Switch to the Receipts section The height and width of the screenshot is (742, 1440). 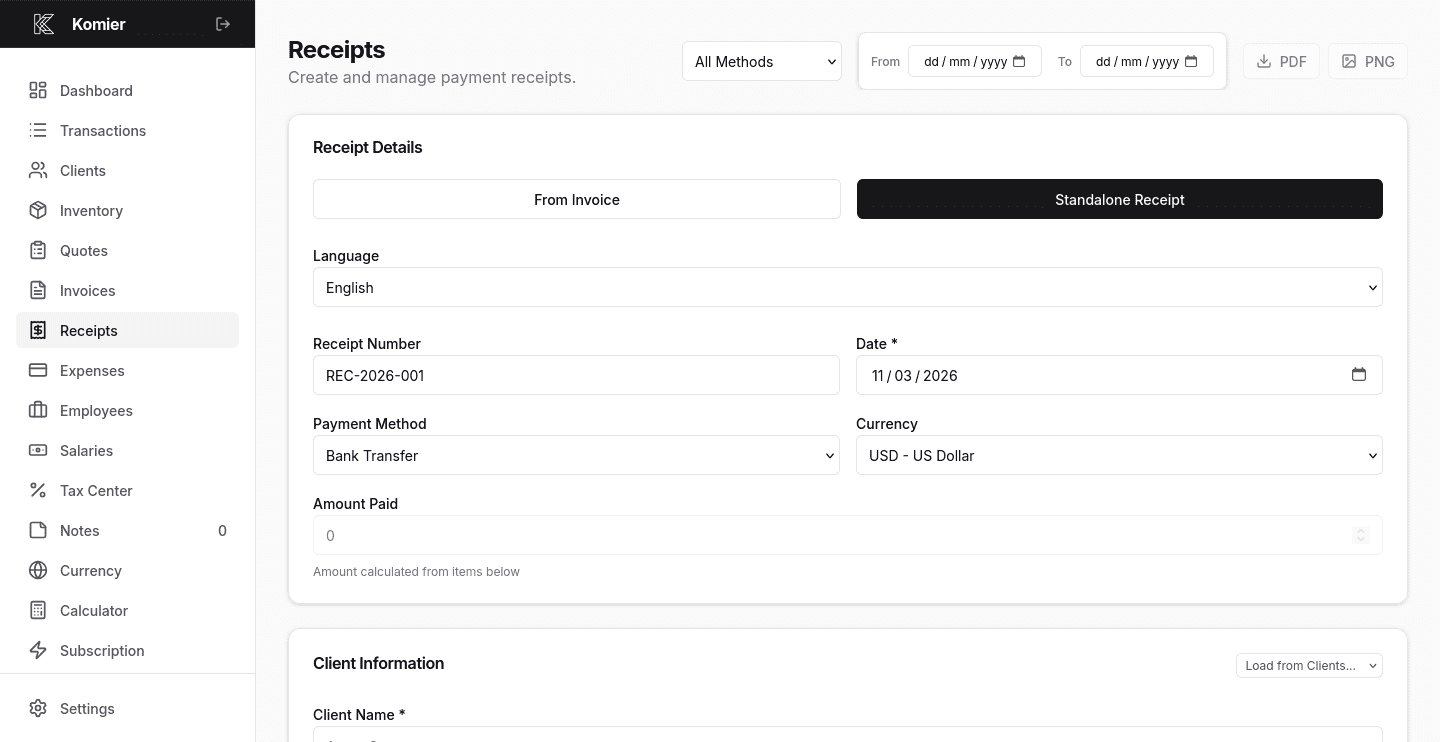click(x=88, y=330)
